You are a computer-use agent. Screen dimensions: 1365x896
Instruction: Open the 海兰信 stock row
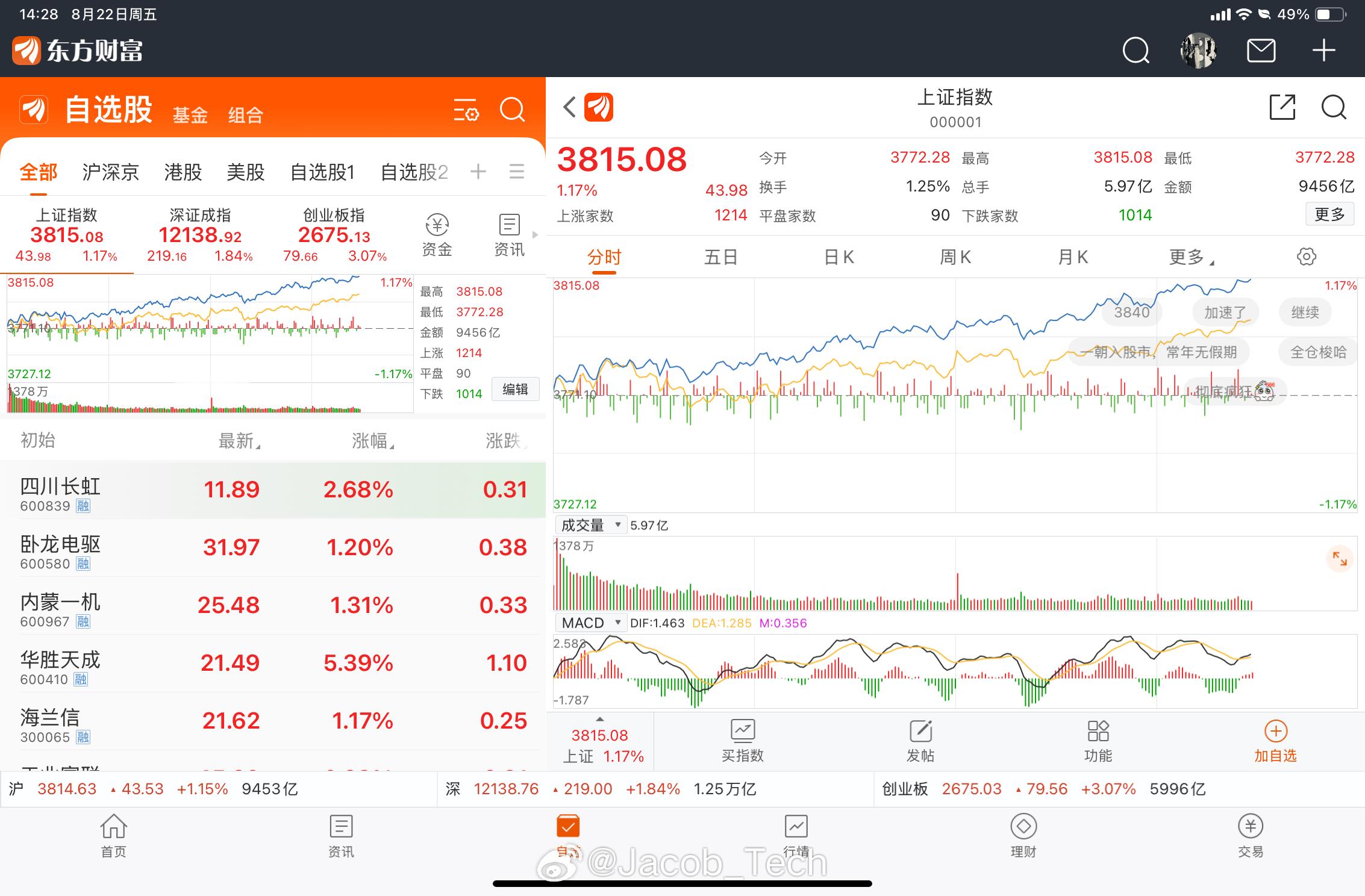[x=273, y=721]
